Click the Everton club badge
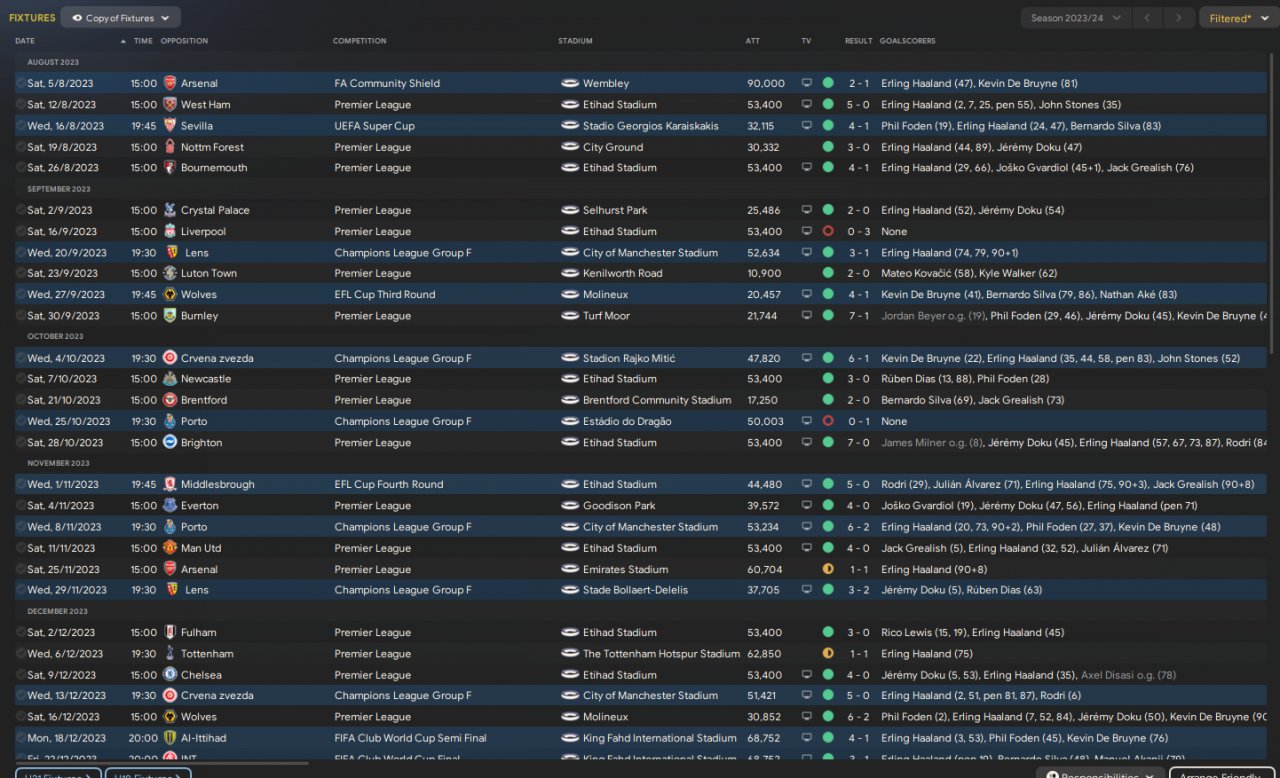1280x778 pixels. point(170,505)
